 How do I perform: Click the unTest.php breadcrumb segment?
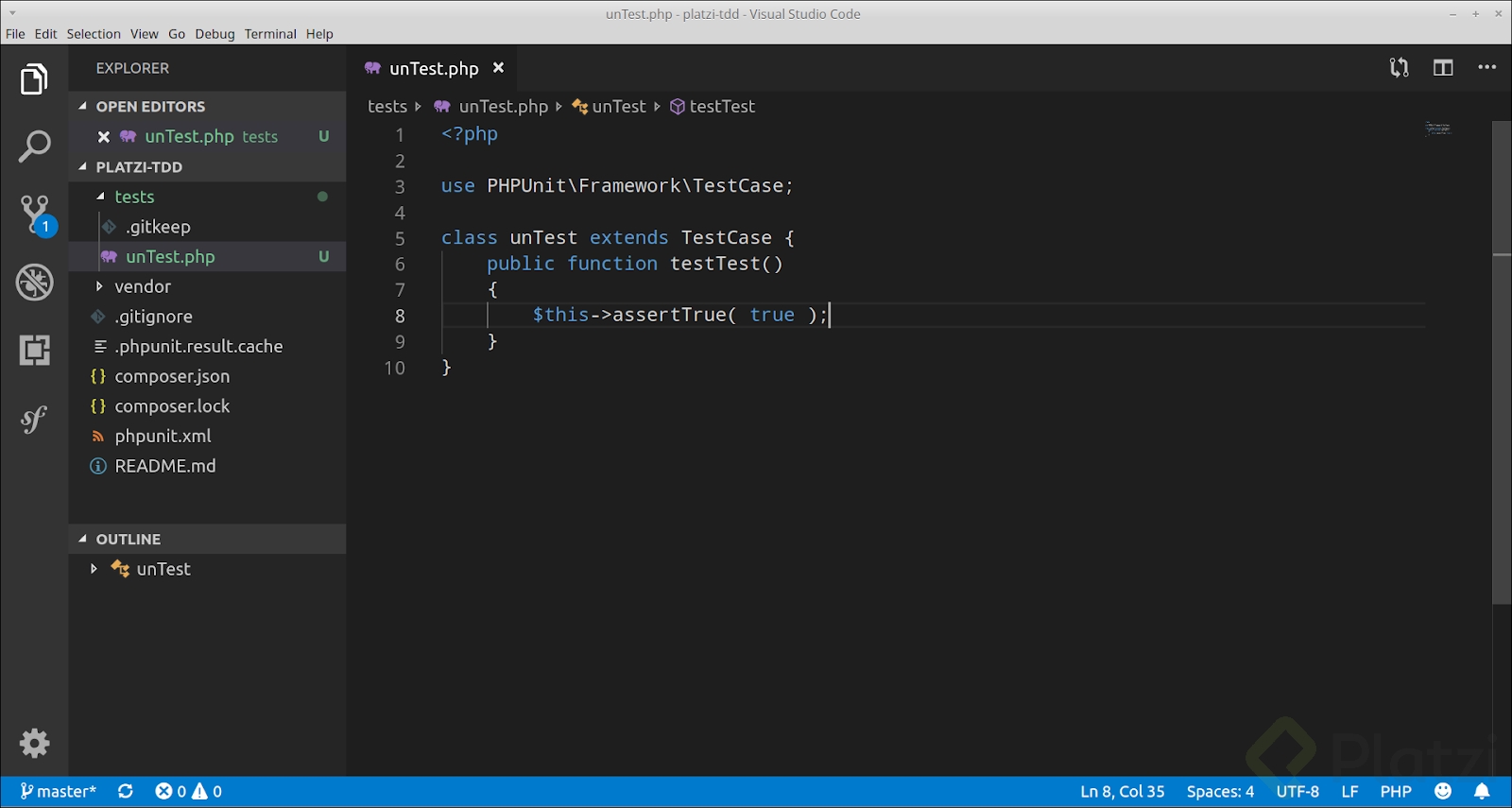[504, 107]
